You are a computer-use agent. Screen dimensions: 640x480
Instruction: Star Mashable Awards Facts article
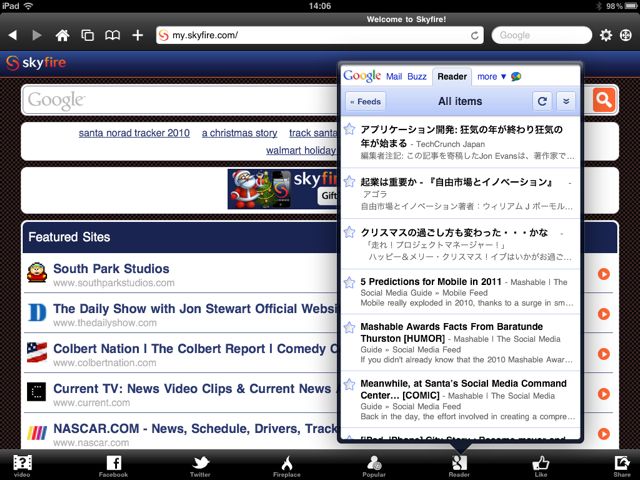click(349, 327)
